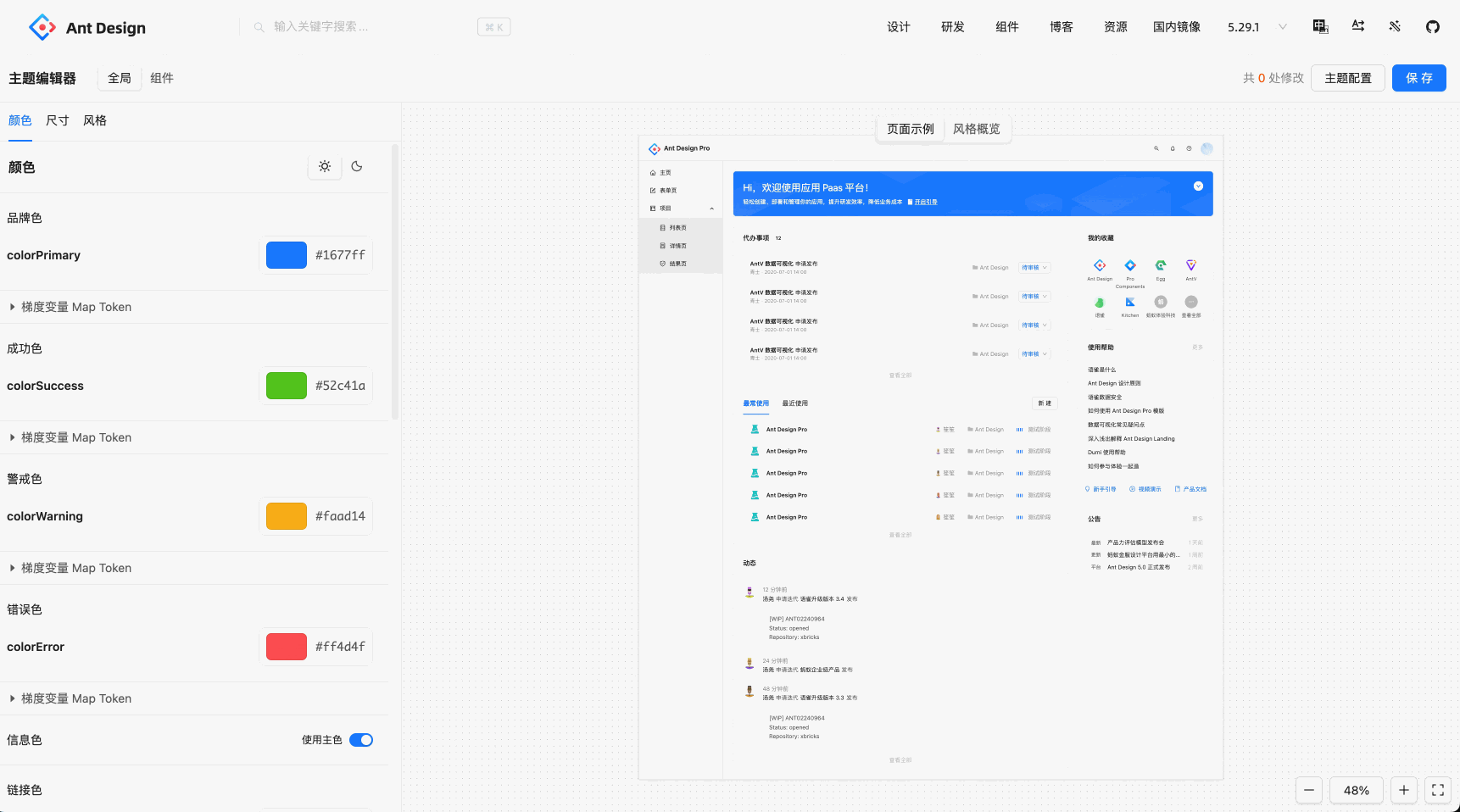Open the 组件 item in the top navigation
Screen dimensions: 1460x812
(x=1007, y=27)
